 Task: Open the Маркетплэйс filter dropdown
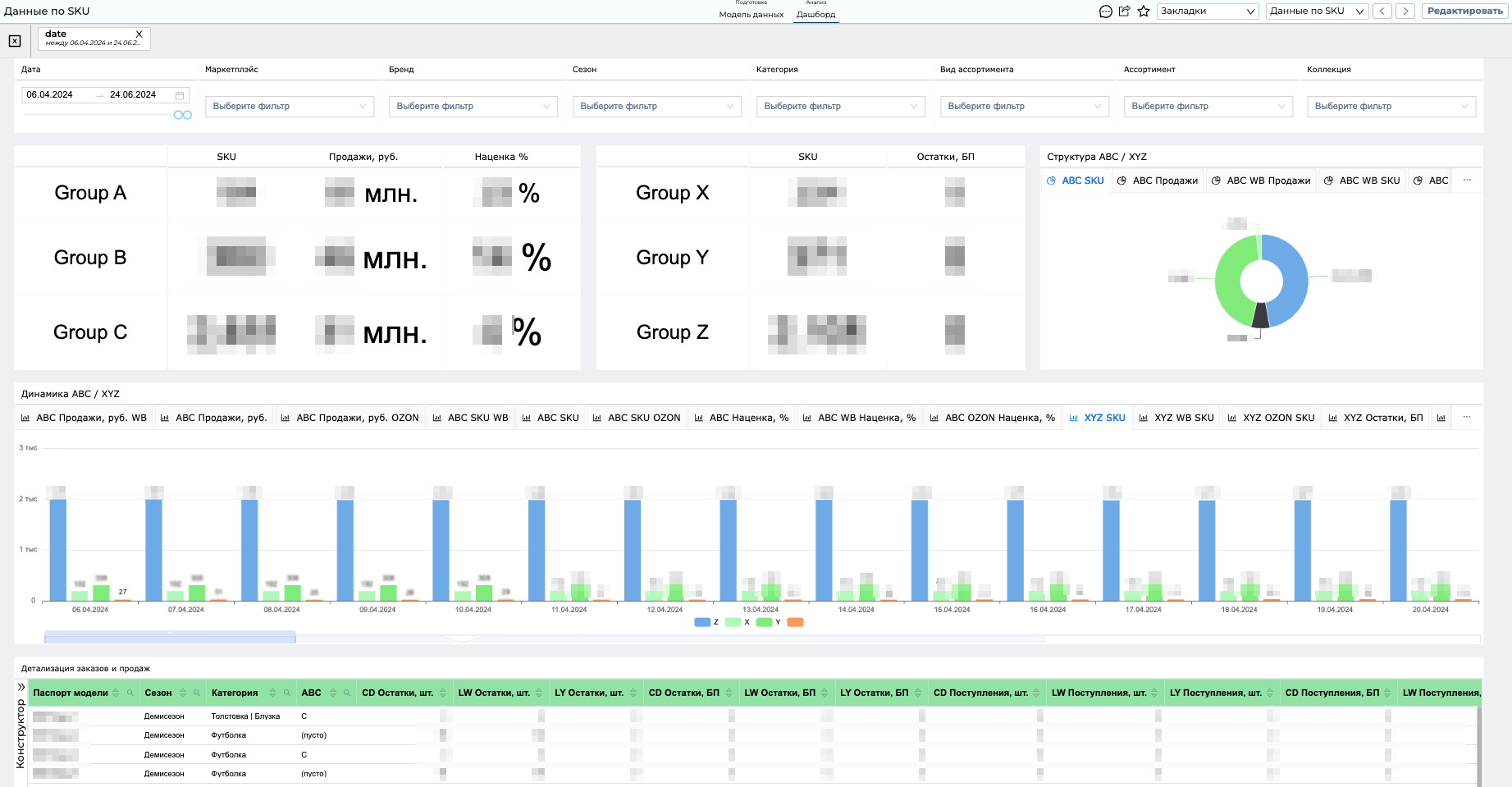tap(290, 107)
